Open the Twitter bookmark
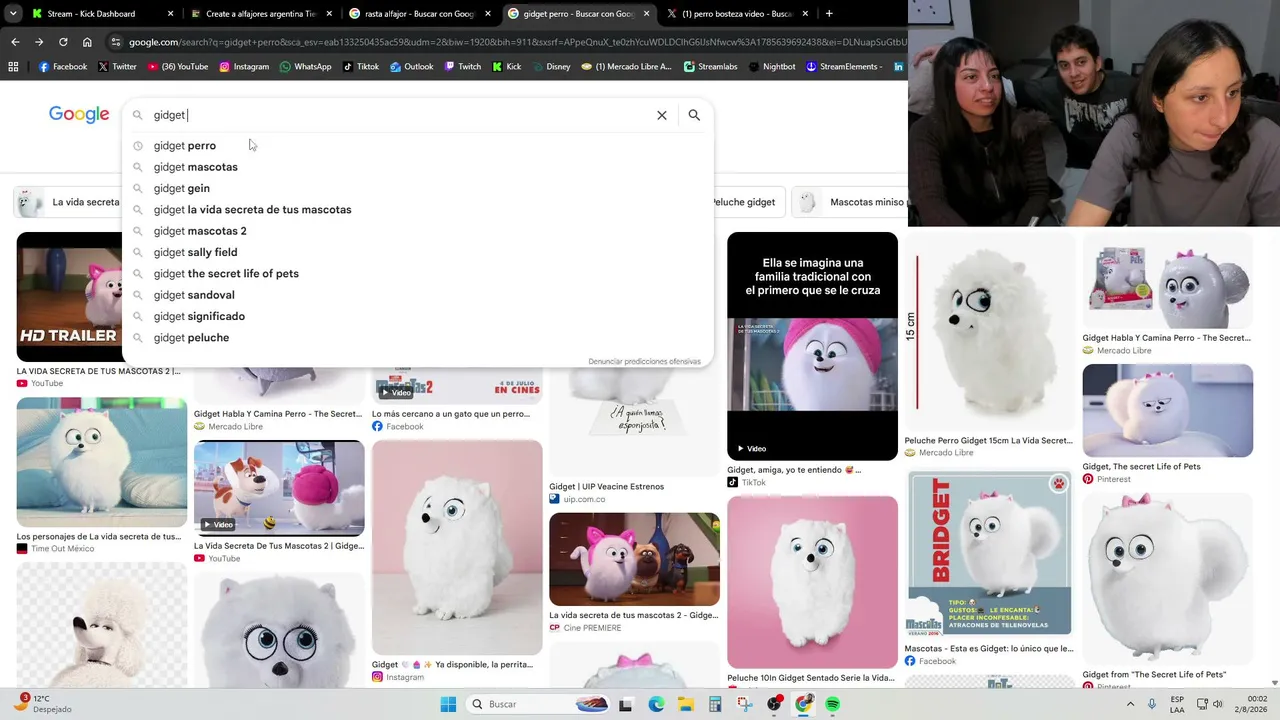This screenshot has height=720, width=1280. point(117,67)
